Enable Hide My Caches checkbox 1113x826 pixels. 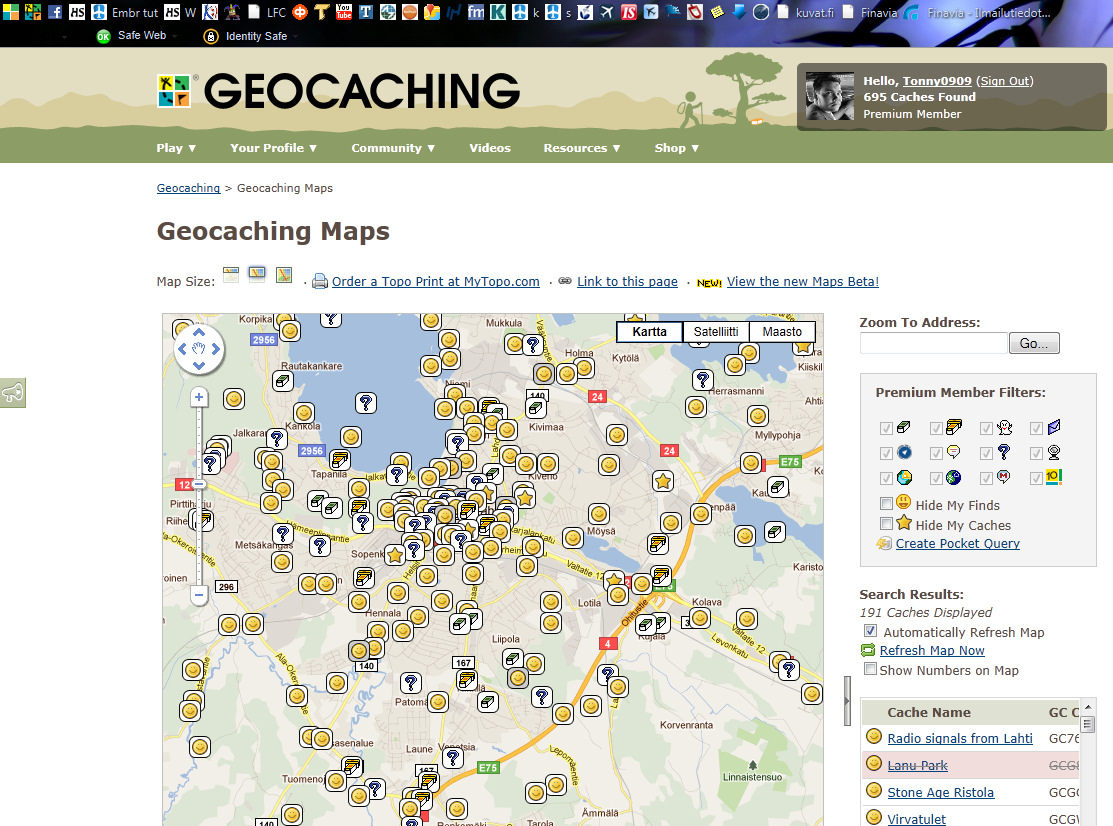pos(886,524)
